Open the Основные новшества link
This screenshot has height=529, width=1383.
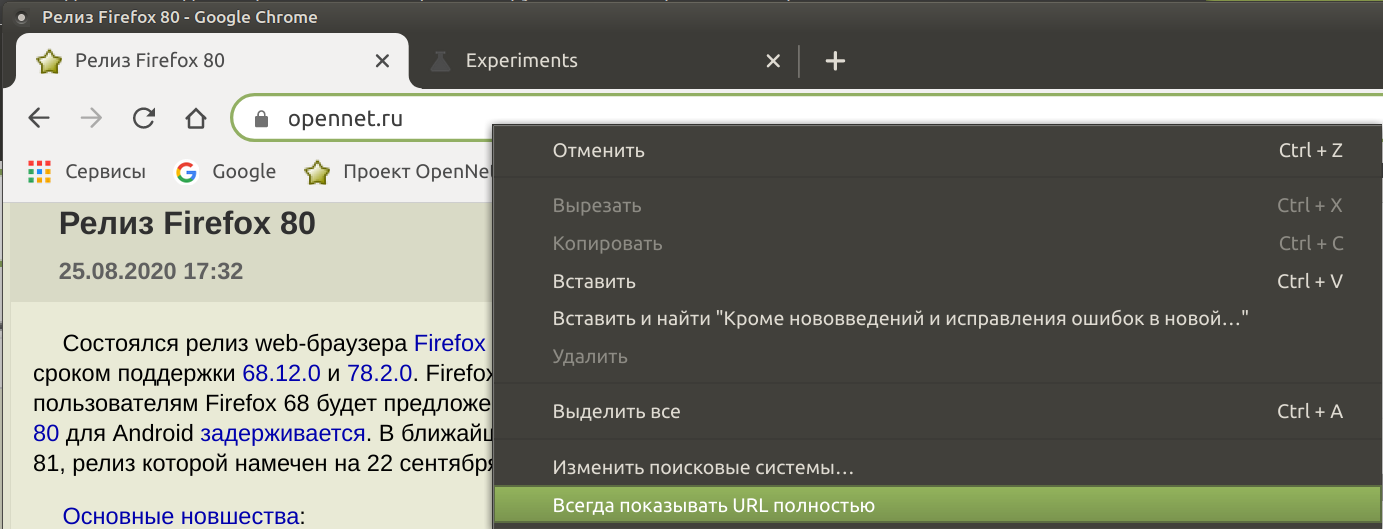[181, 516]
